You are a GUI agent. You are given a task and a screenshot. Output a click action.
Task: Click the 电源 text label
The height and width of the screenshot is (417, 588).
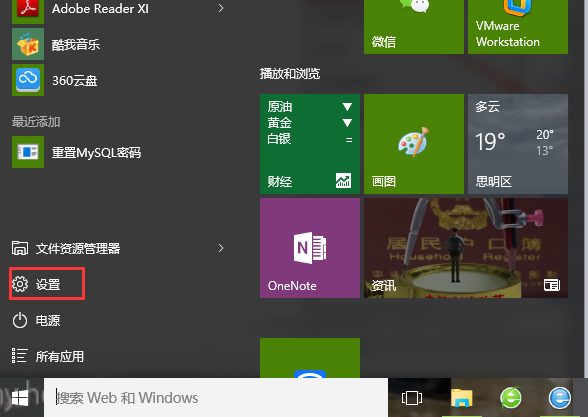tap(48, 321)
